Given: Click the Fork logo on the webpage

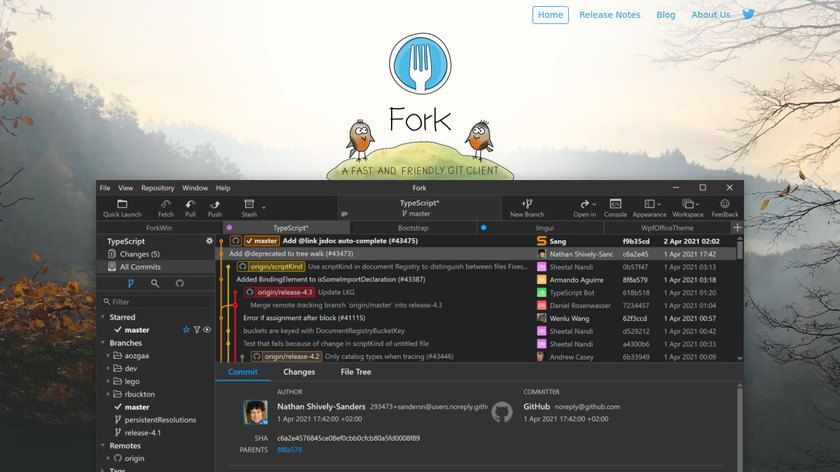Looking at the screenshot, I should coord(420,64).
